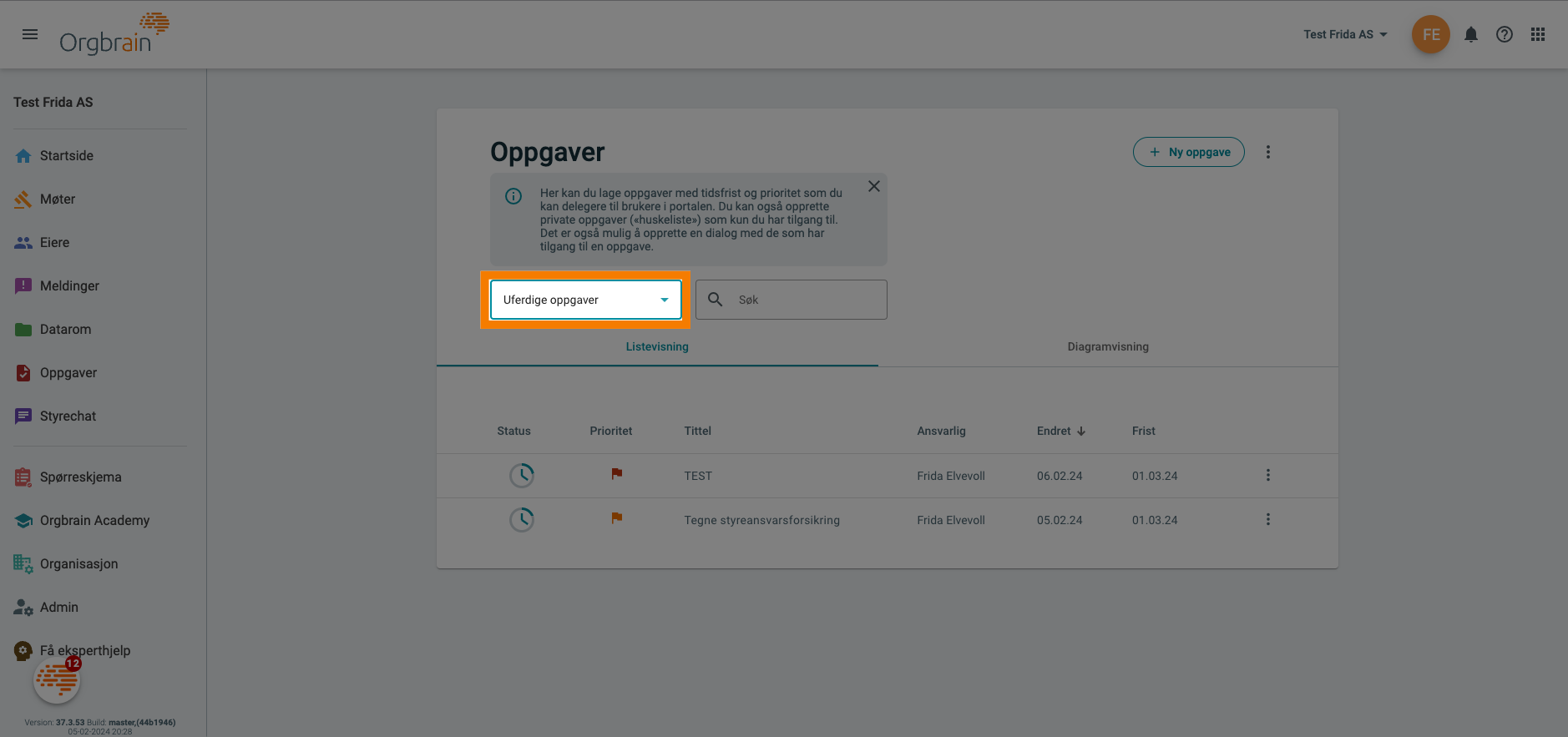Image resolution: width=1568 pixels, height=737 pixels.
Task: Dismiss the info banner with the X
Action: (x=874, y=186)
